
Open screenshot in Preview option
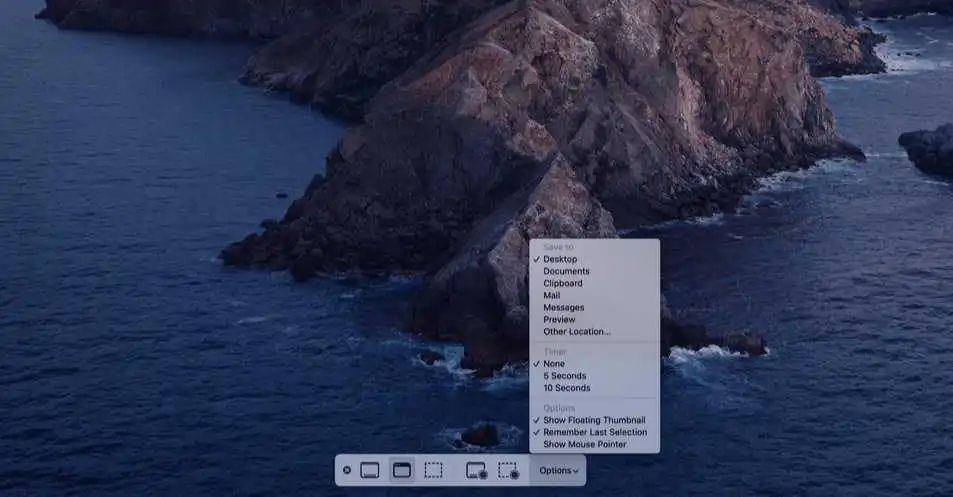pos(559,319)
